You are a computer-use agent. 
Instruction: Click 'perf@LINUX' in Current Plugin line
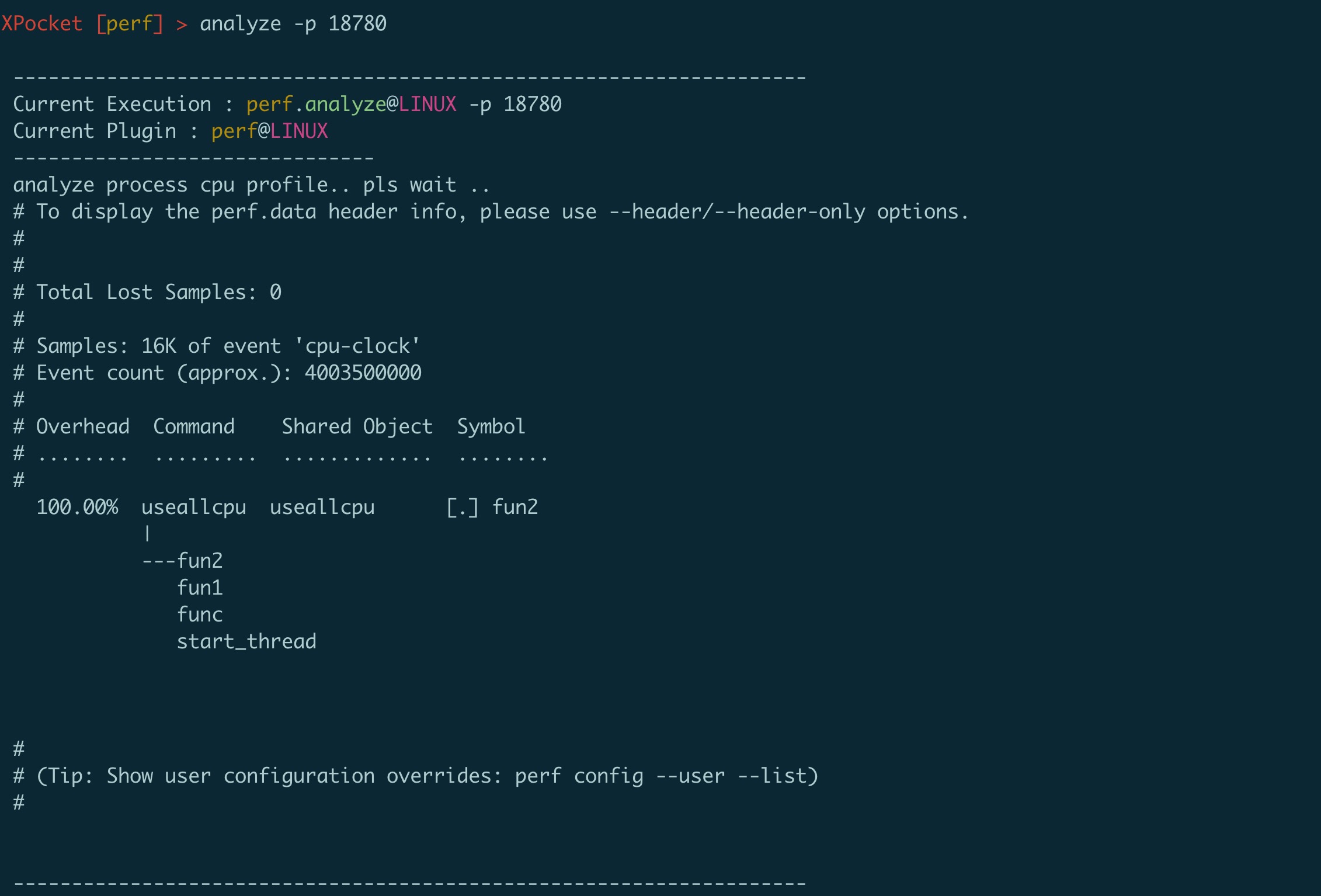pos(270,131)
